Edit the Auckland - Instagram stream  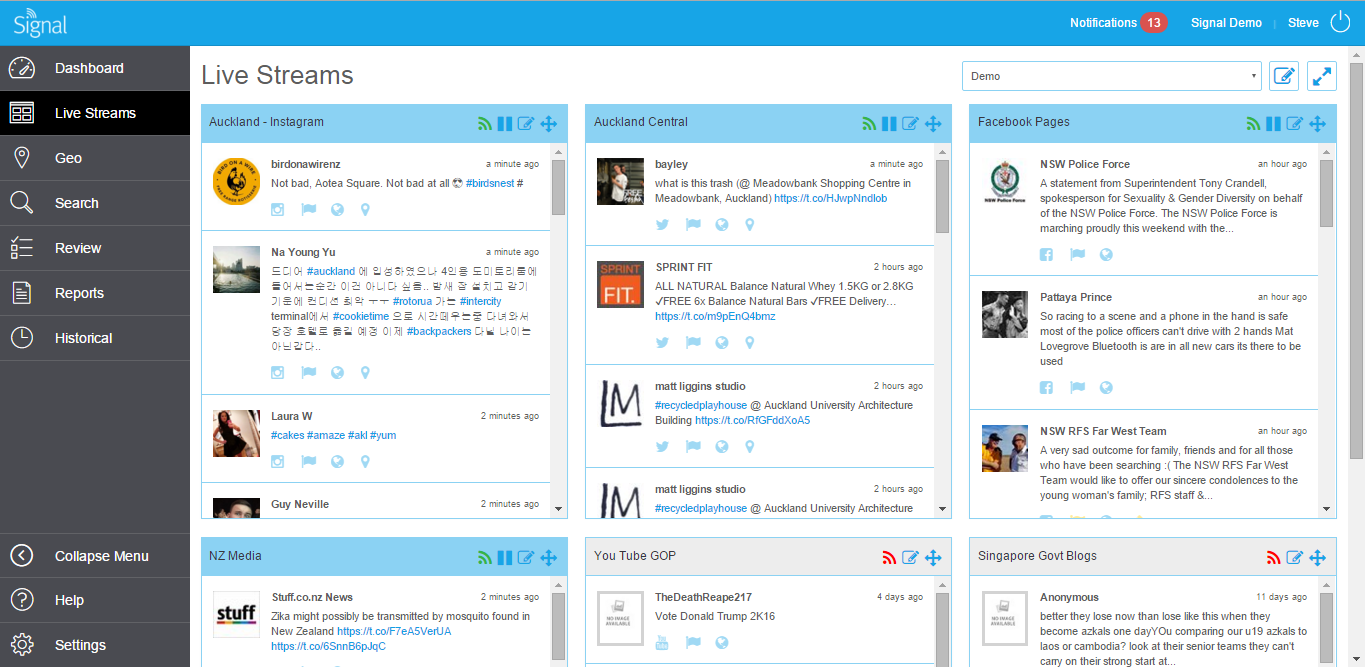click(526, 124)
